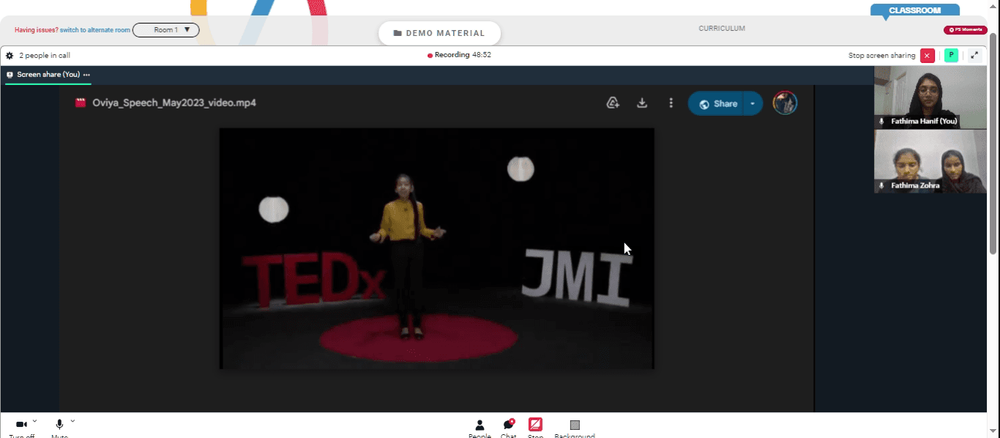The image size is (1000, 438).
Task: Open call settings gear icon
Action: (10, 55)
